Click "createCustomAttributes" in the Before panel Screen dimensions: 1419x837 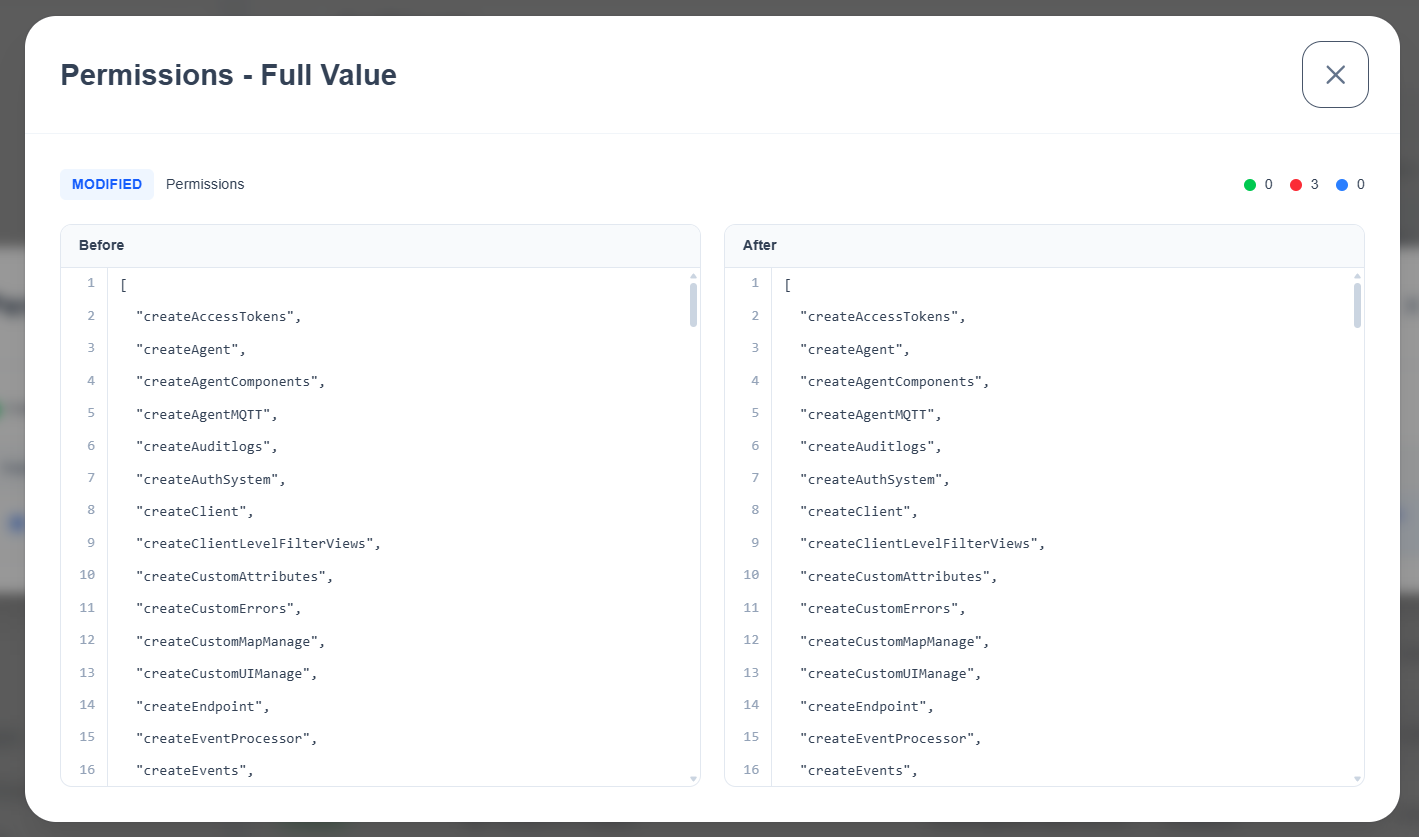point(234,576)
